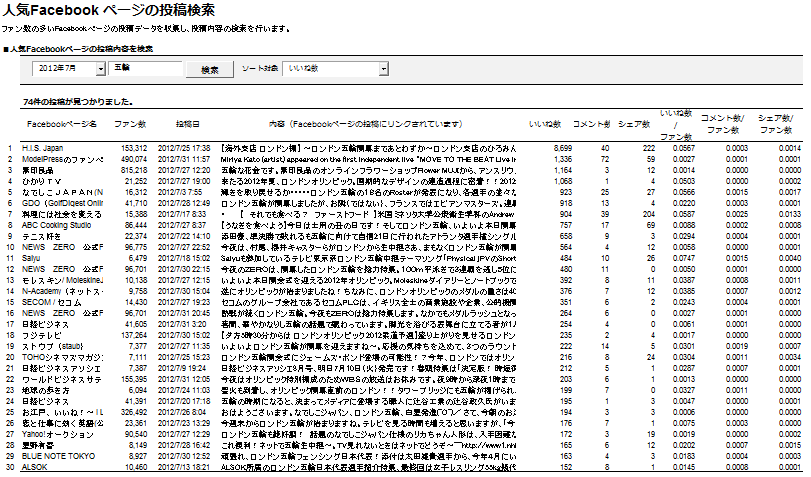Open the フジテレビ page link
The width and height of the screenshot is (811, 477).
pyautogui.click(x=41, y=335)
